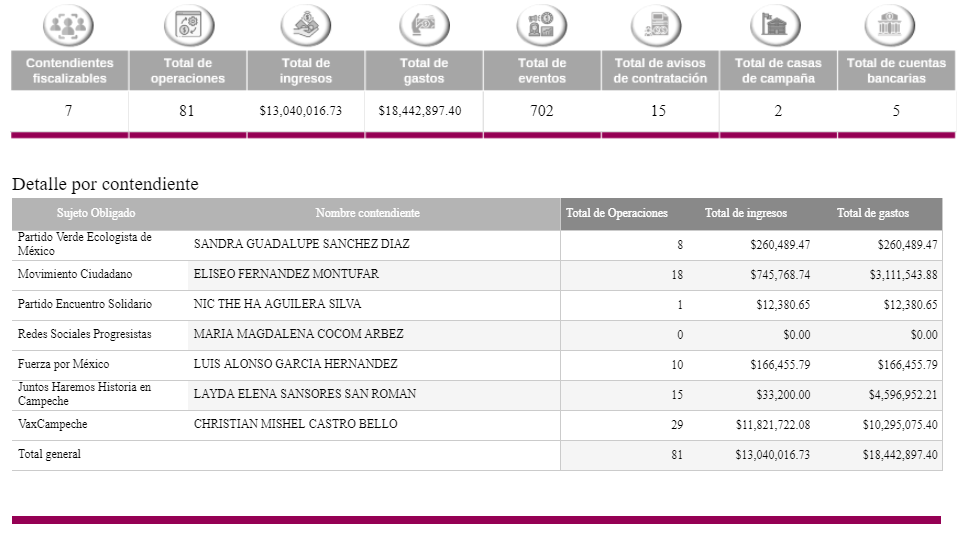
Task: Click the cuentas bancarias count 5
Action: pyautogui.click(x=896, y=111)
